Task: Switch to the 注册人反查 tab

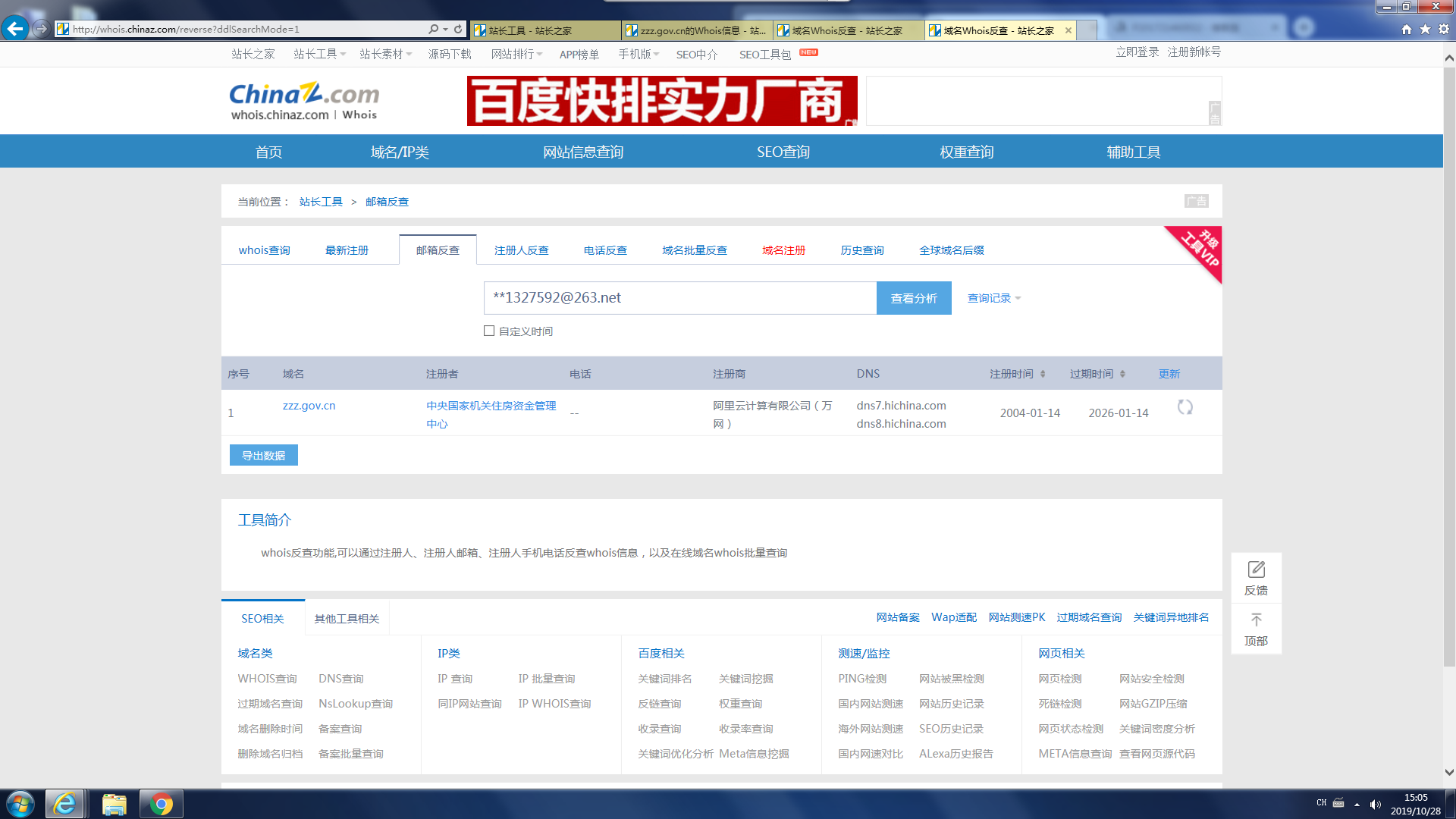Action: click(521, 250)
